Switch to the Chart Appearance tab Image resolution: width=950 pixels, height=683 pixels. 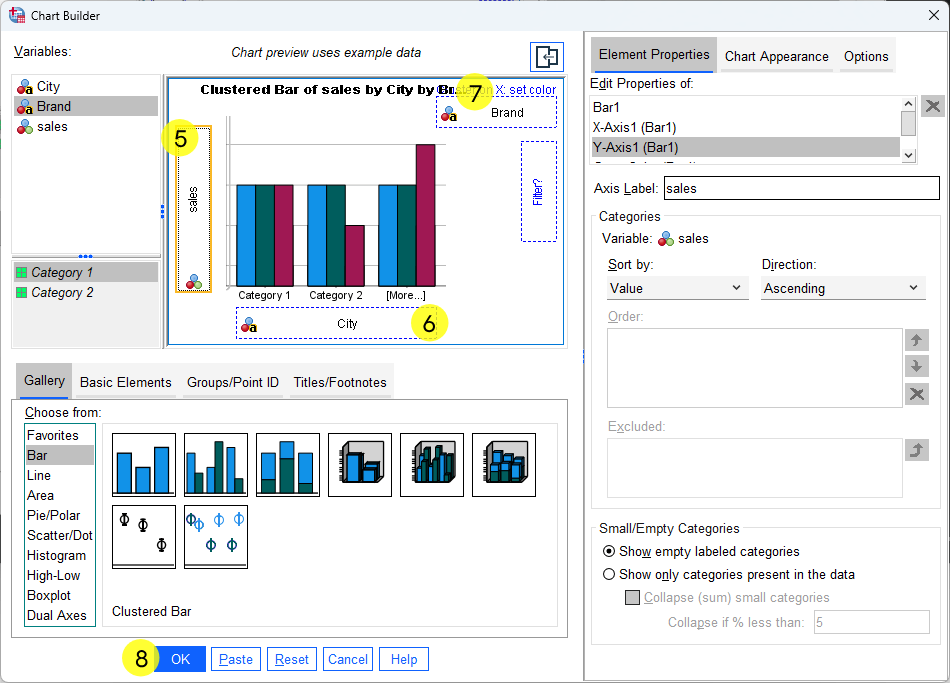click(776, 57)
